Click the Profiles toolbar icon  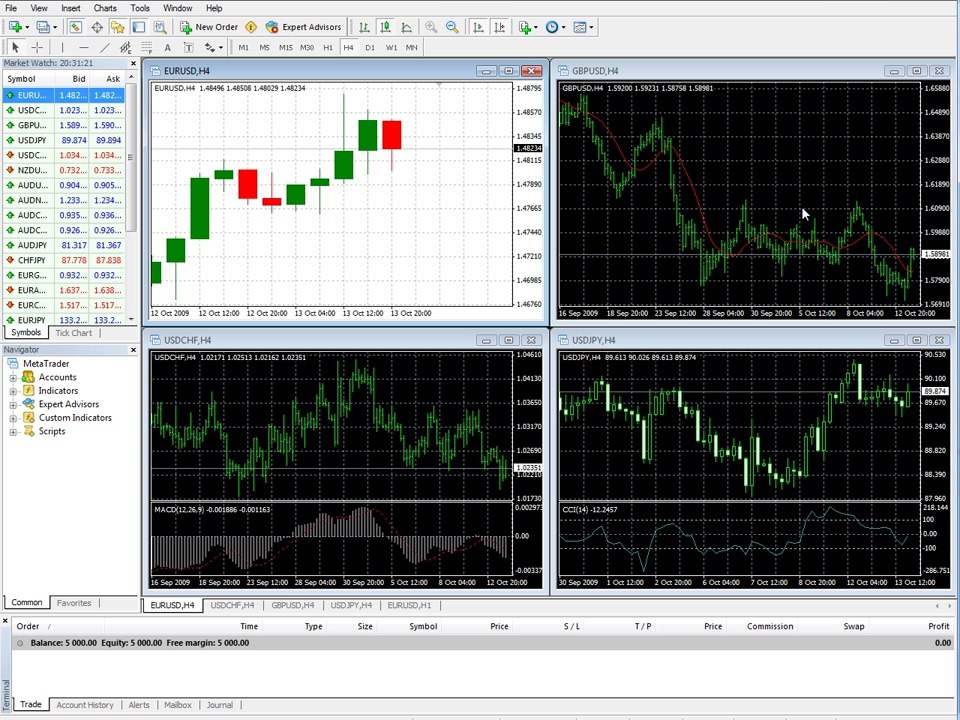(42, 27)
